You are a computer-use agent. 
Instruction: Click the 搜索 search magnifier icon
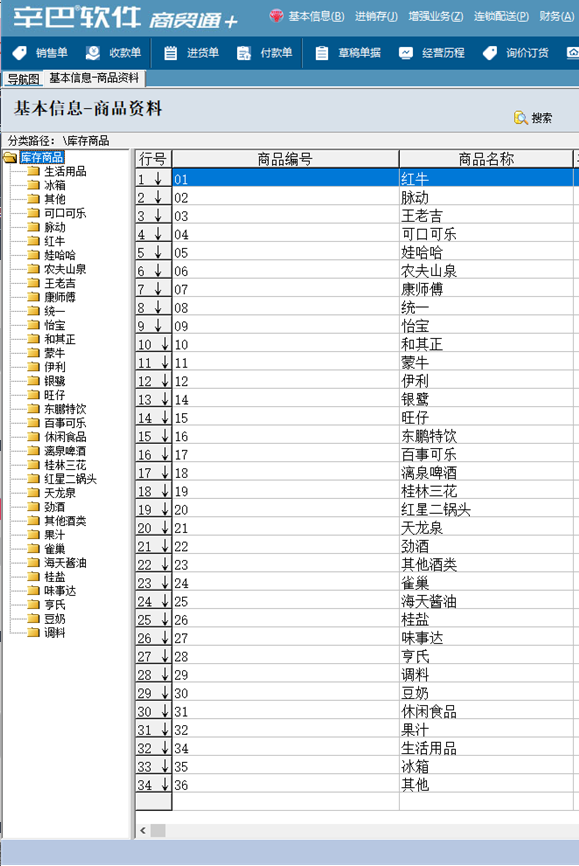pyautogui.click(x=520, y=118)
